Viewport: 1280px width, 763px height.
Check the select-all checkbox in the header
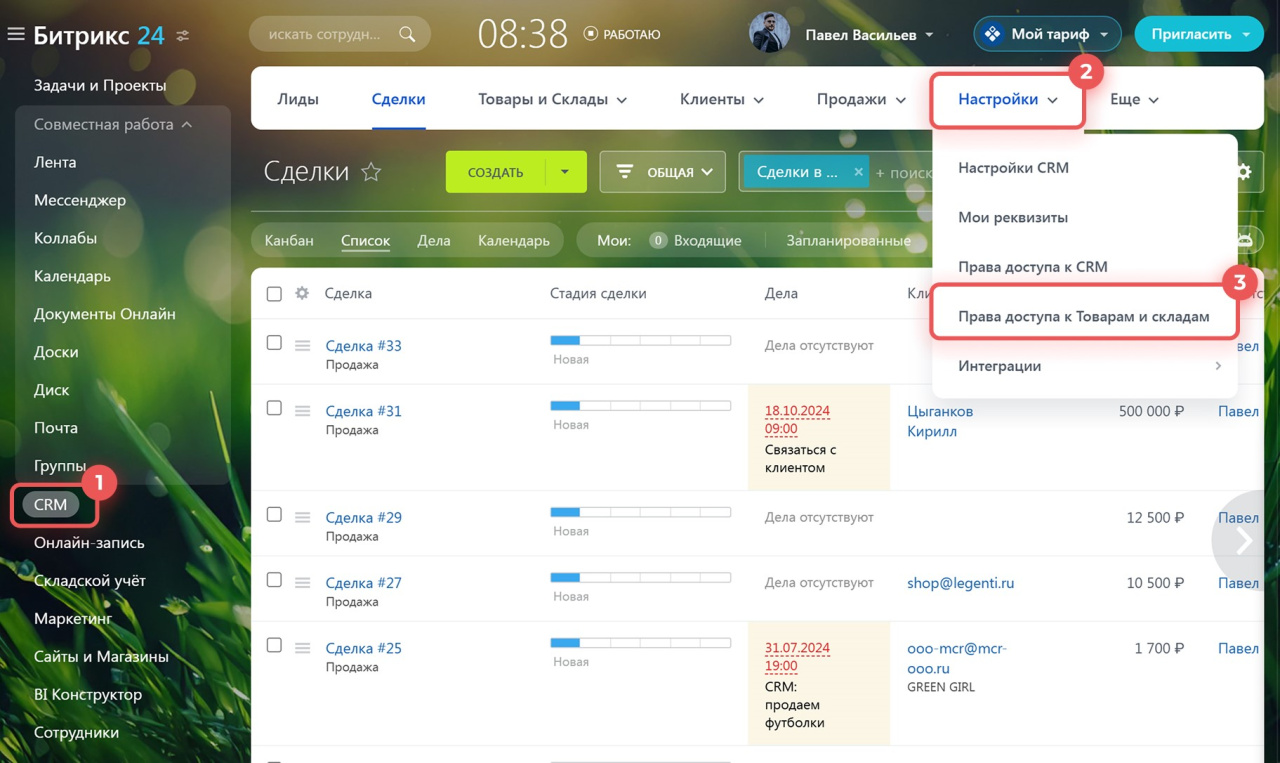click(x=274, y=294)
